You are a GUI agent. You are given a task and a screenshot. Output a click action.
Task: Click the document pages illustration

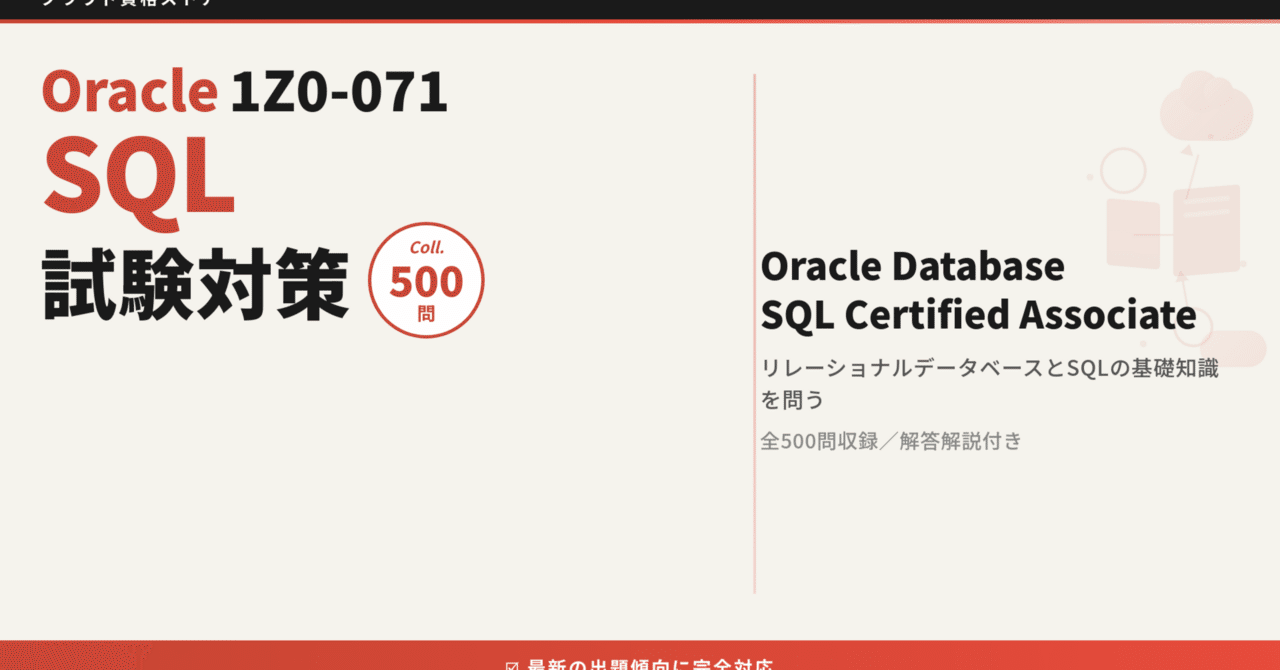1174,230
